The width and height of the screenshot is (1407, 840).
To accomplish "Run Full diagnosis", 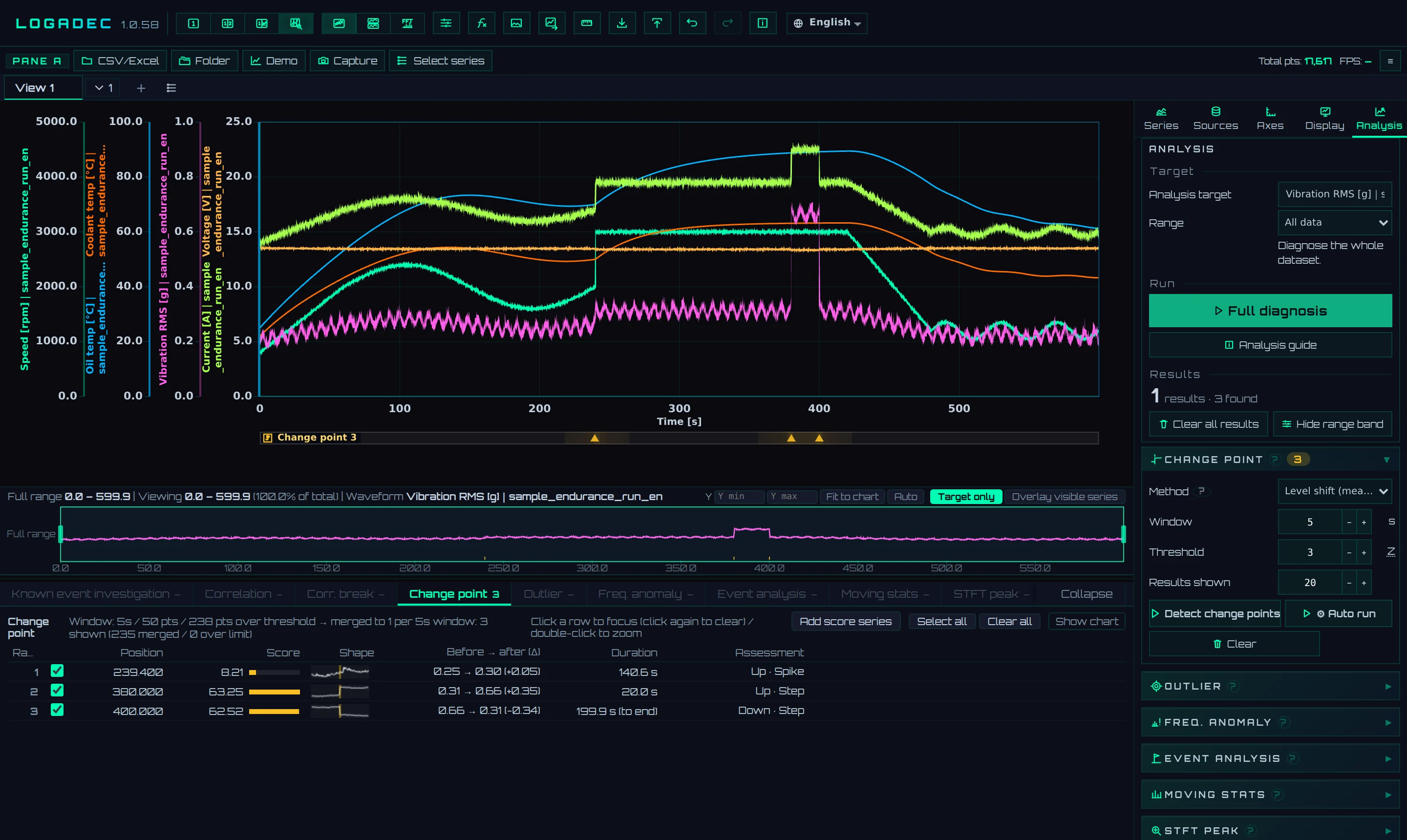I will point(1270,311).
